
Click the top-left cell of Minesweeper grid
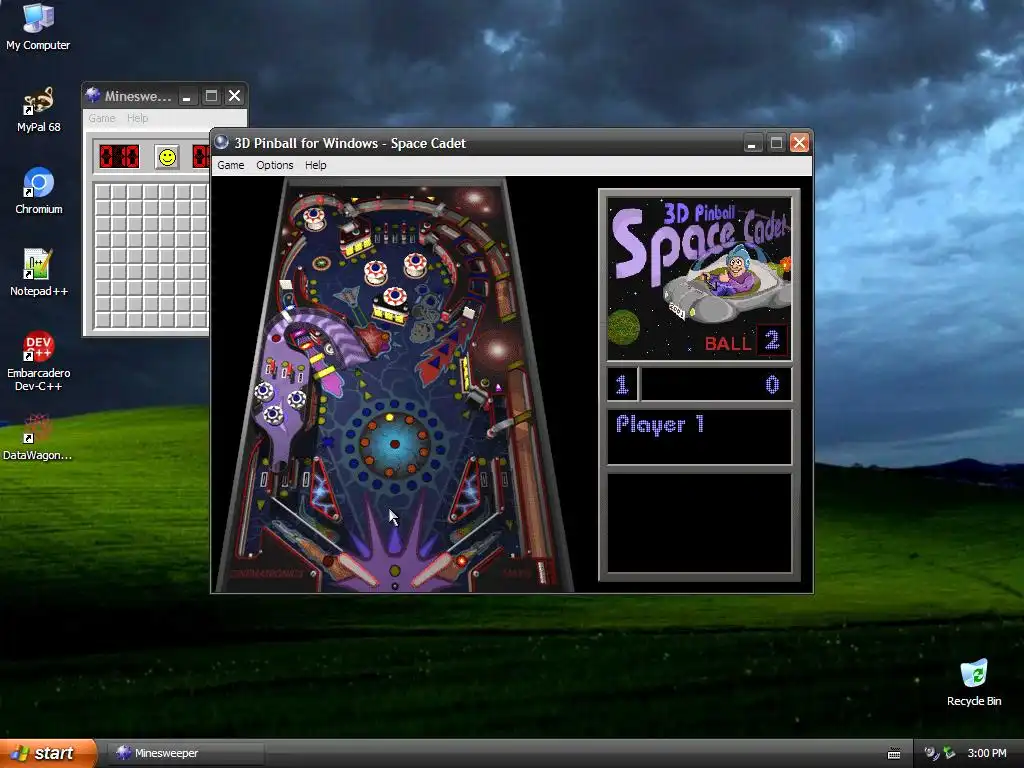pos(103,191)
